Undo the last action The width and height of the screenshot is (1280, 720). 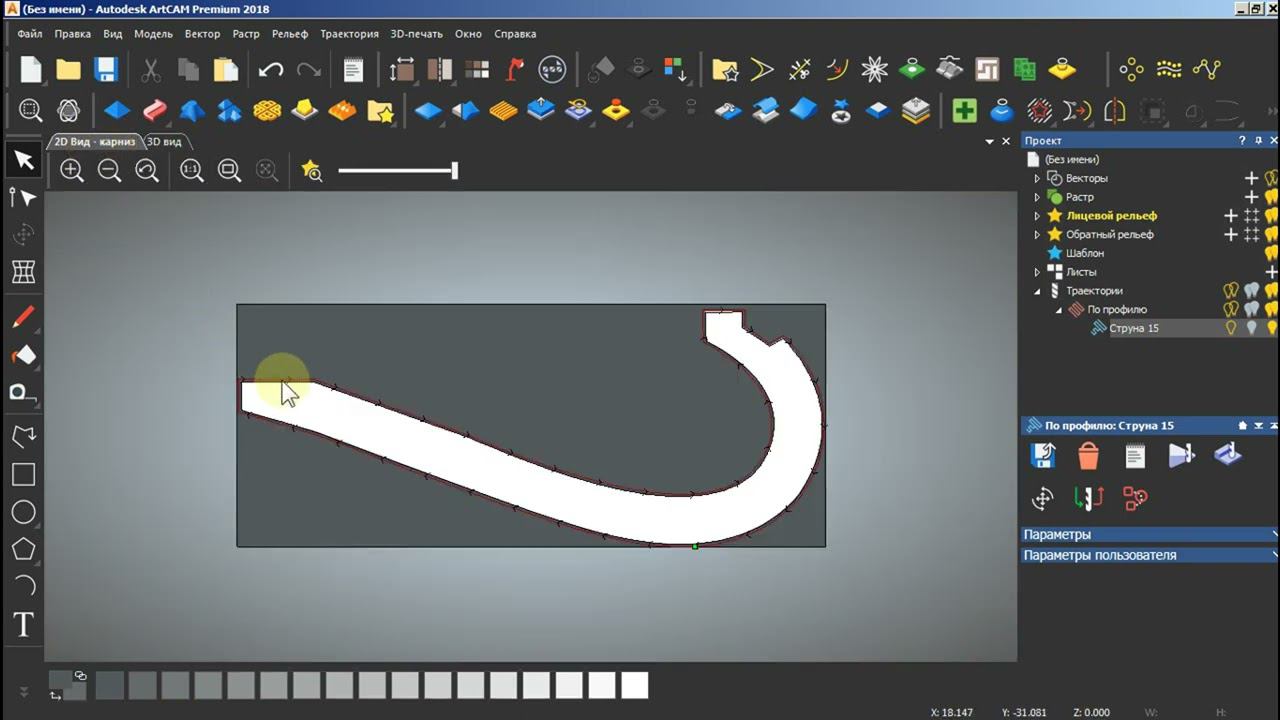click(271, 69)
